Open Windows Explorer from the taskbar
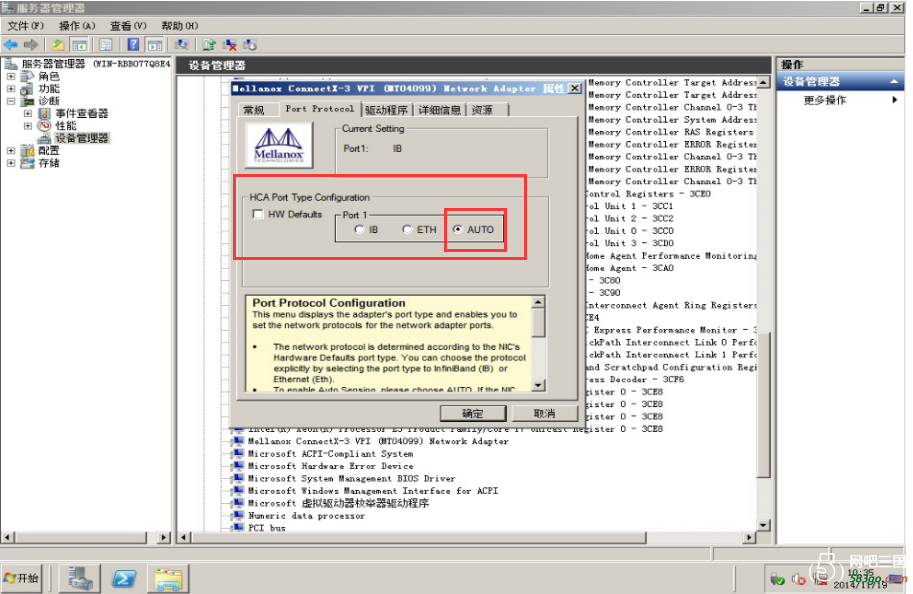This screenshot has width=913, height=594. click(168, 579)
